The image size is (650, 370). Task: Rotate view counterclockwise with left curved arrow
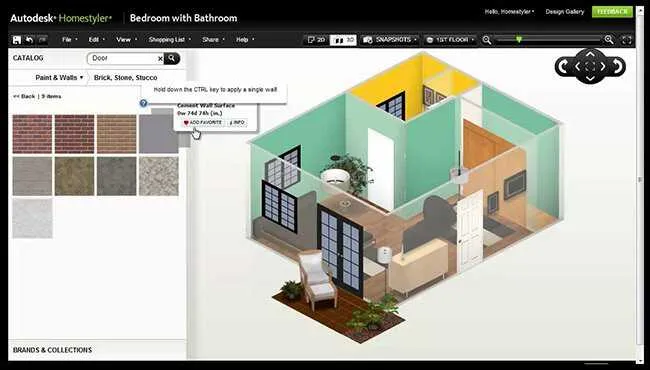(x=563, y=66)
